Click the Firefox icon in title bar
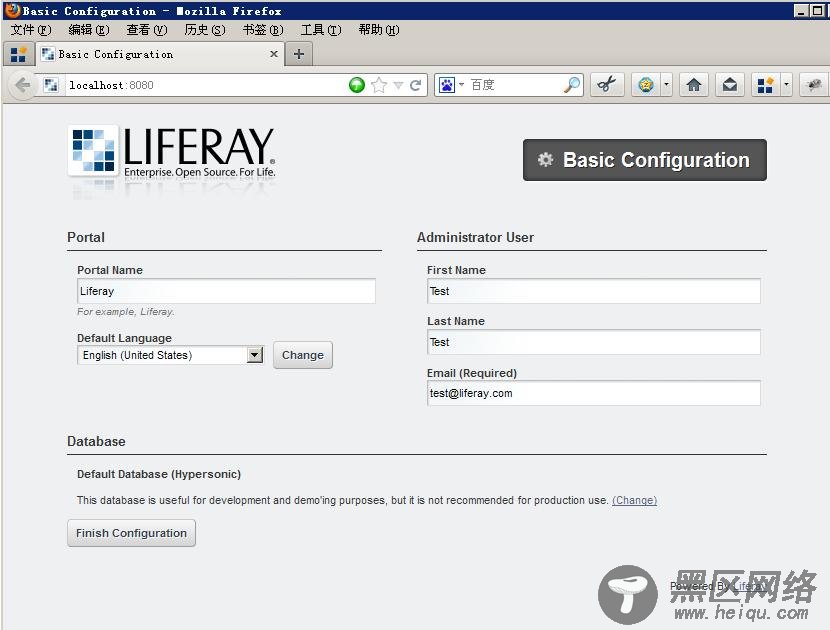Viewport: 830px width, 630px height. [13, 10]
